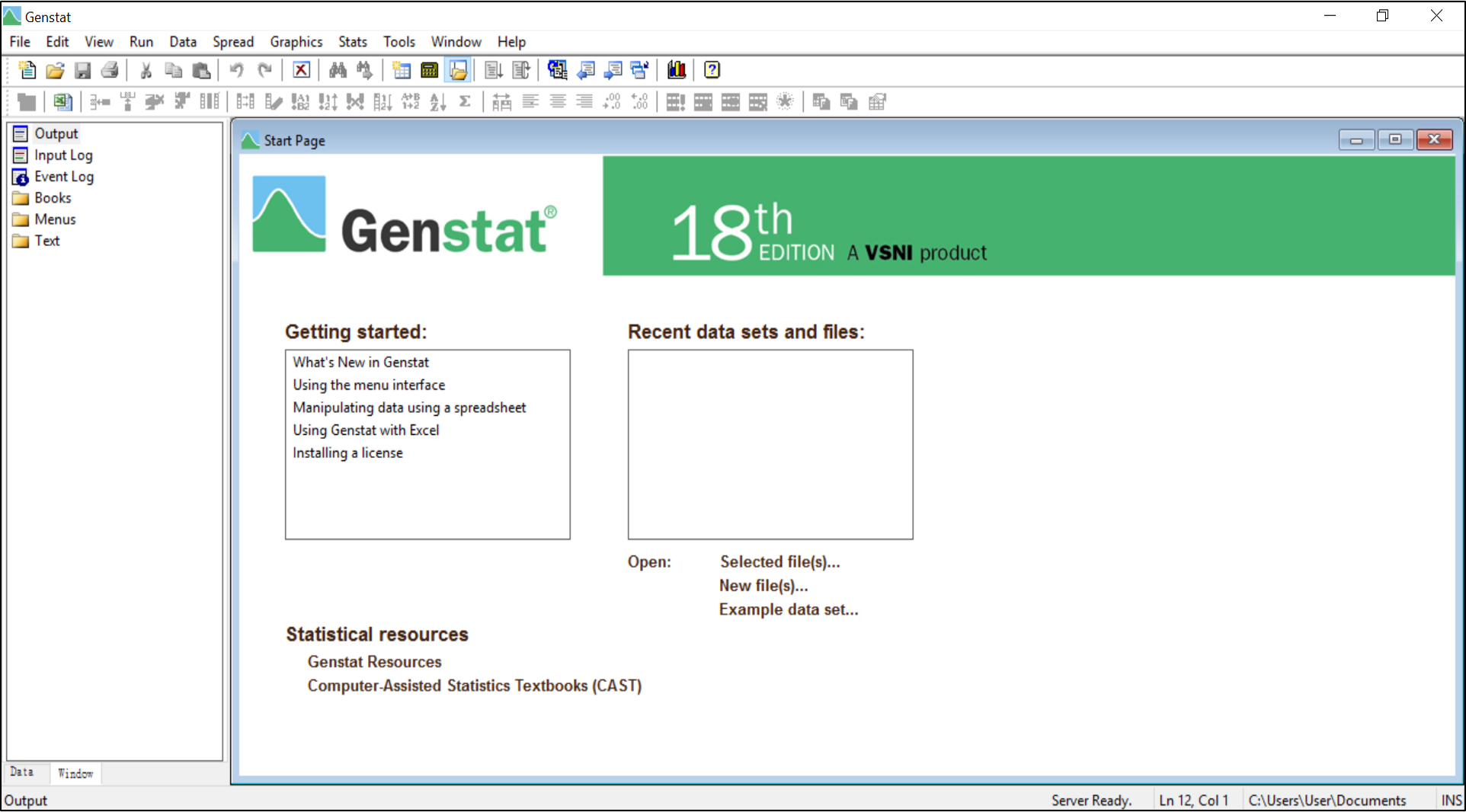The image size is (1466, 812).
Task: Create a new spreadsheet using the toolbar icon
Action: coord(401,70)
